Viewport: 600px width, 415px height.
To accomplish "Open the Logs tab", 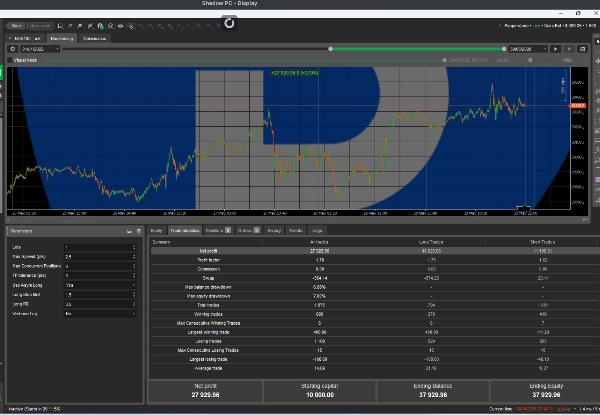I will (x=318, y=231).
